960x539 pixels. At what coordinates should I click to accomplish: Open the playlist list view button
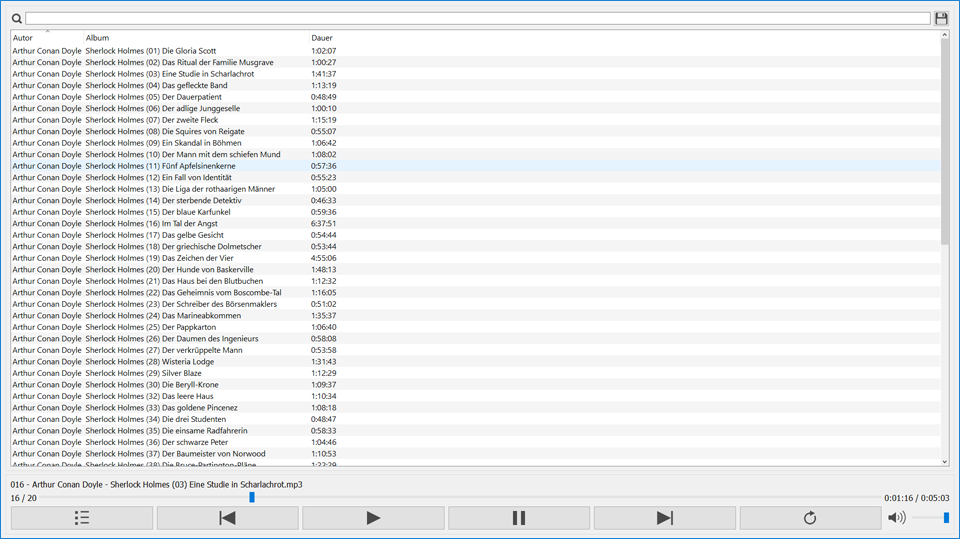[x=81, y=518]
